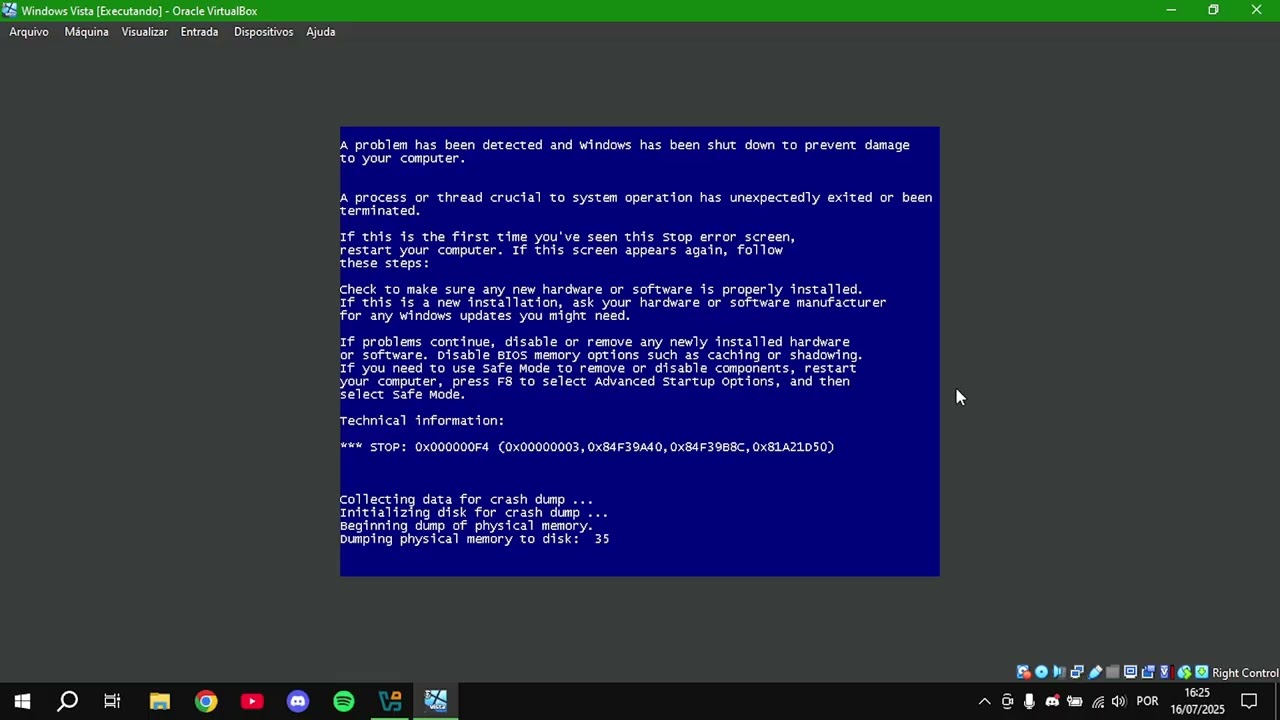
Task: Click the optical disc status icon
Action: tap(1041, 672)
